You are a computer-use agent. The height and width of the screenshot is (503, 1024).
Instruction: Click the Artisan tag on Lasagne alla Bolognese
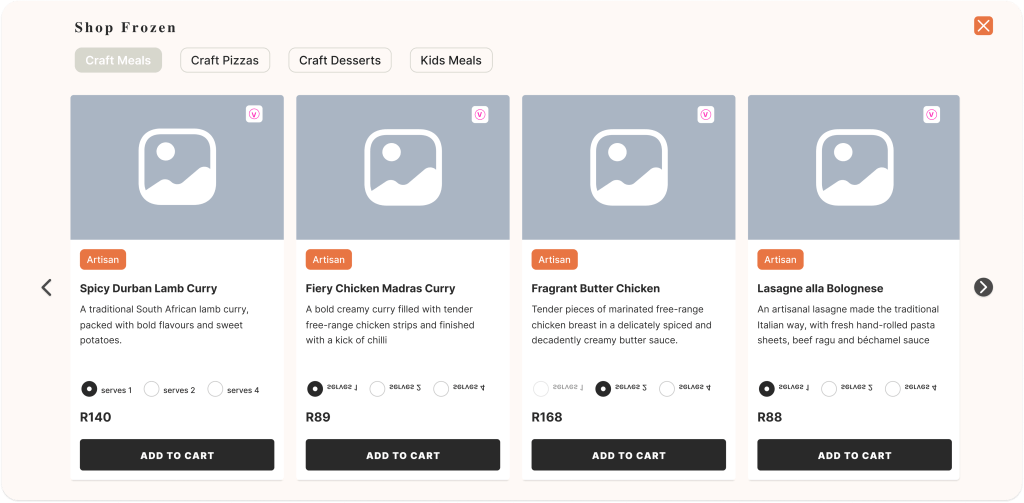pyautogui.click(x=780, y=260)
